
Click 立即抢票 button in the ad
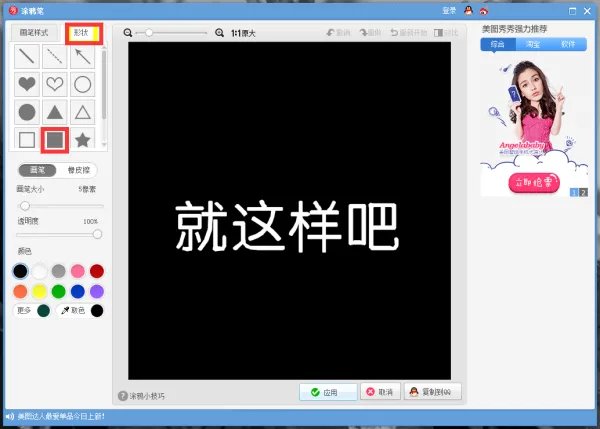[534, 182]
